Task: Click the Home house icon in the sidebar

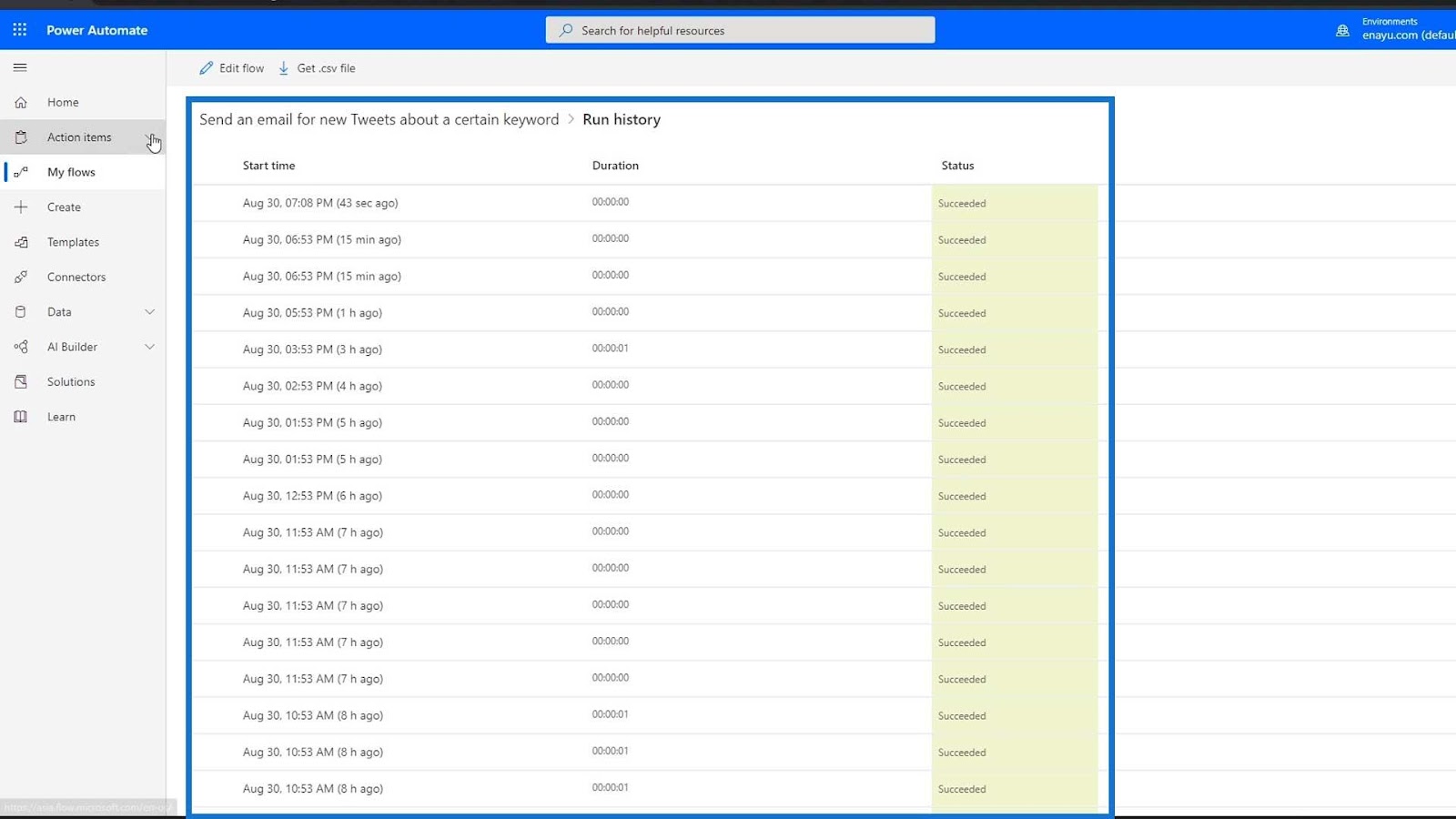Action: (x=21, y=103)
